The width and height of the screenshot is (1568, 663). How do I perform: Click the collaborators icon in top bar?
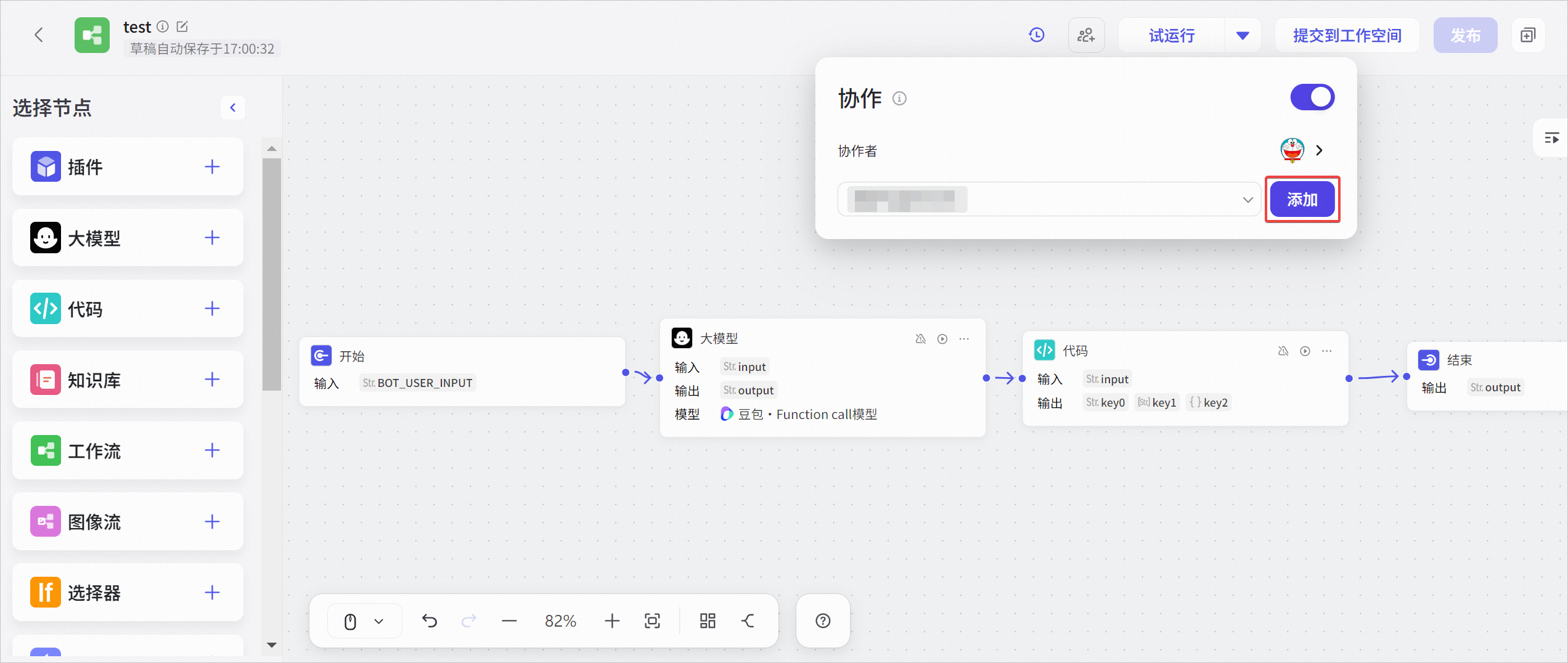coord(1086,35)
